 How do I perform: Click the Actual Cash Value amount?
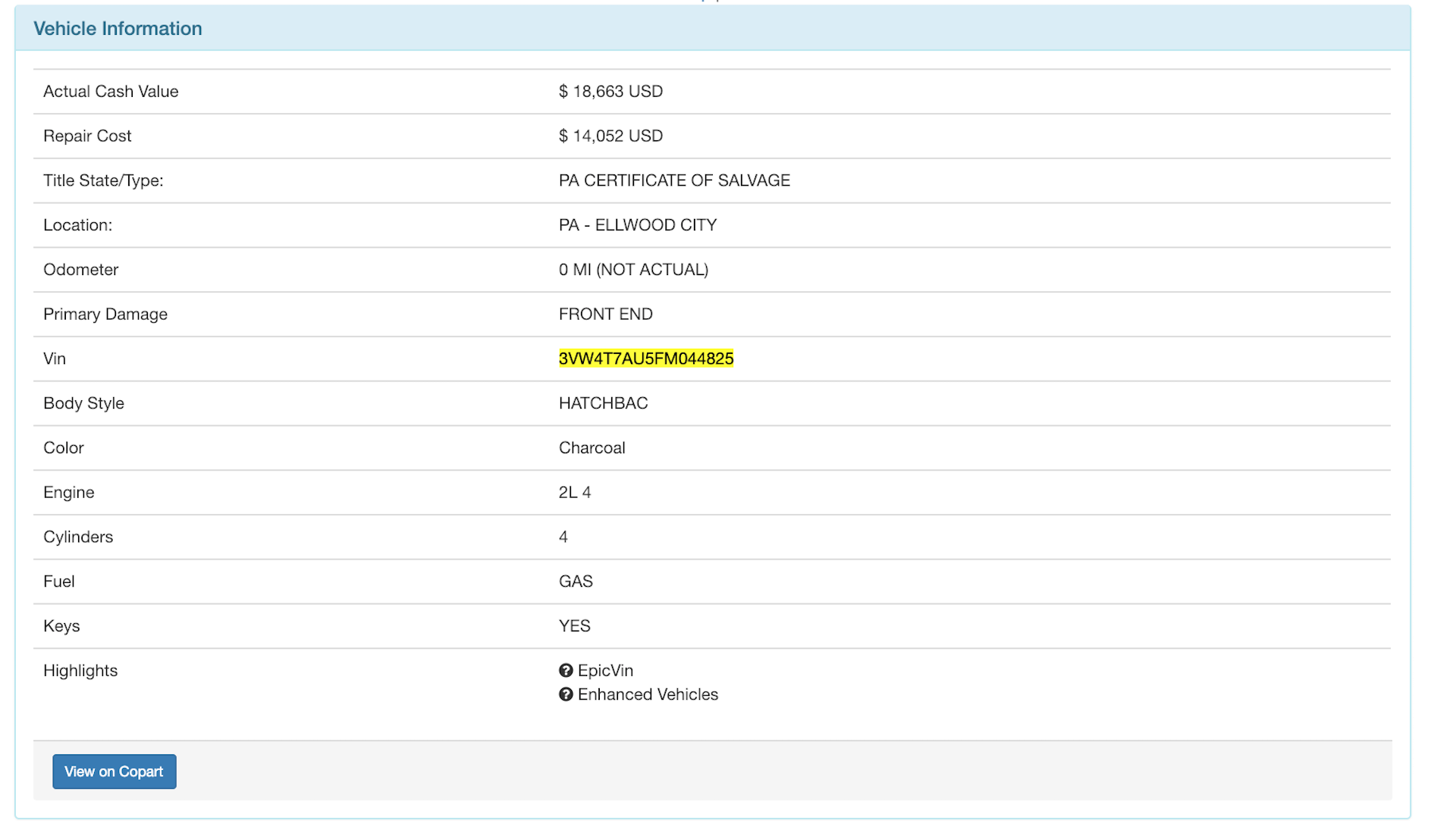[610, 92]
